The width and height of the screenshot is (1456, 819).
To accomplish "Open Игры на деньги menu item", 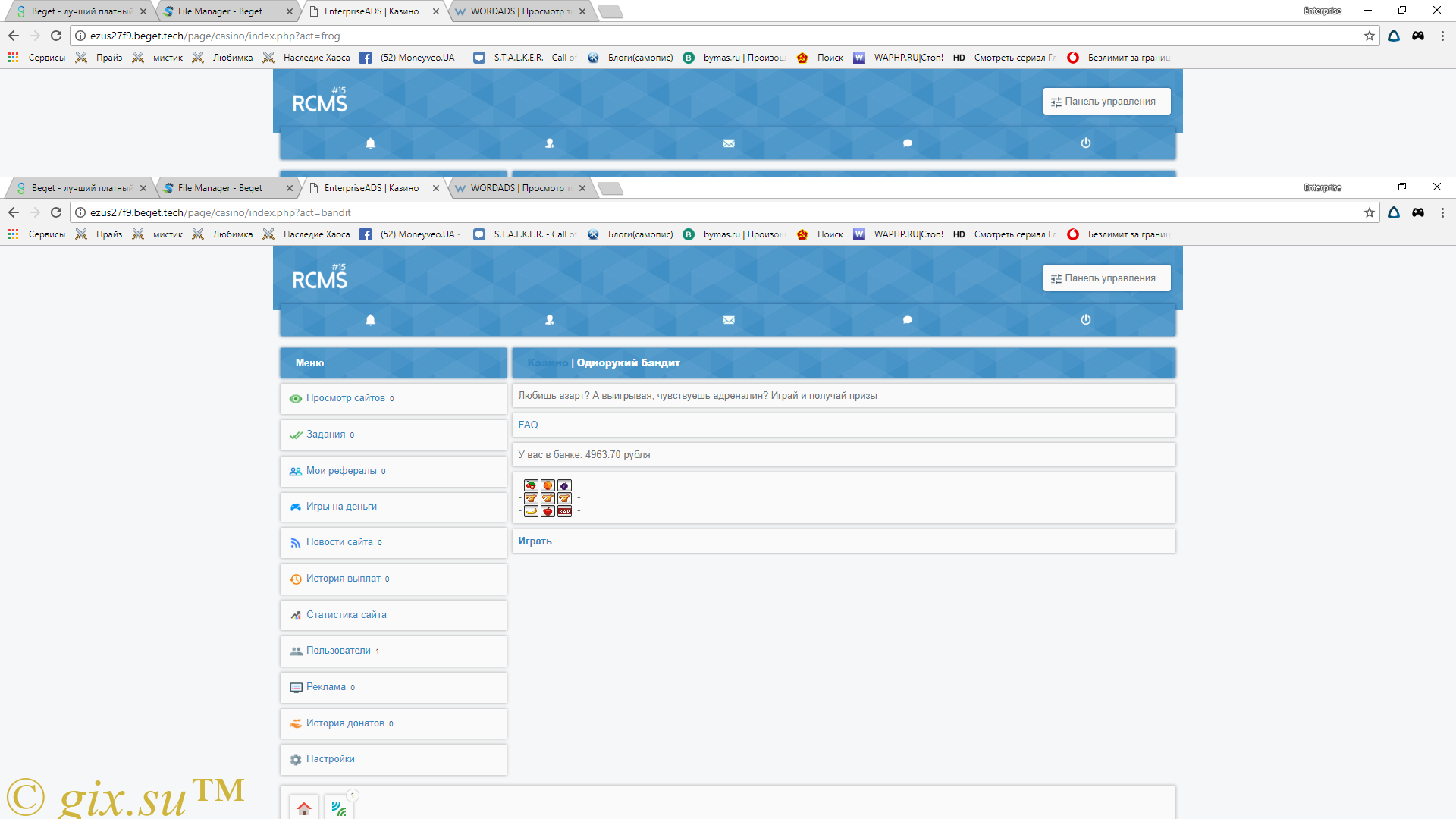I will point(394,507).
